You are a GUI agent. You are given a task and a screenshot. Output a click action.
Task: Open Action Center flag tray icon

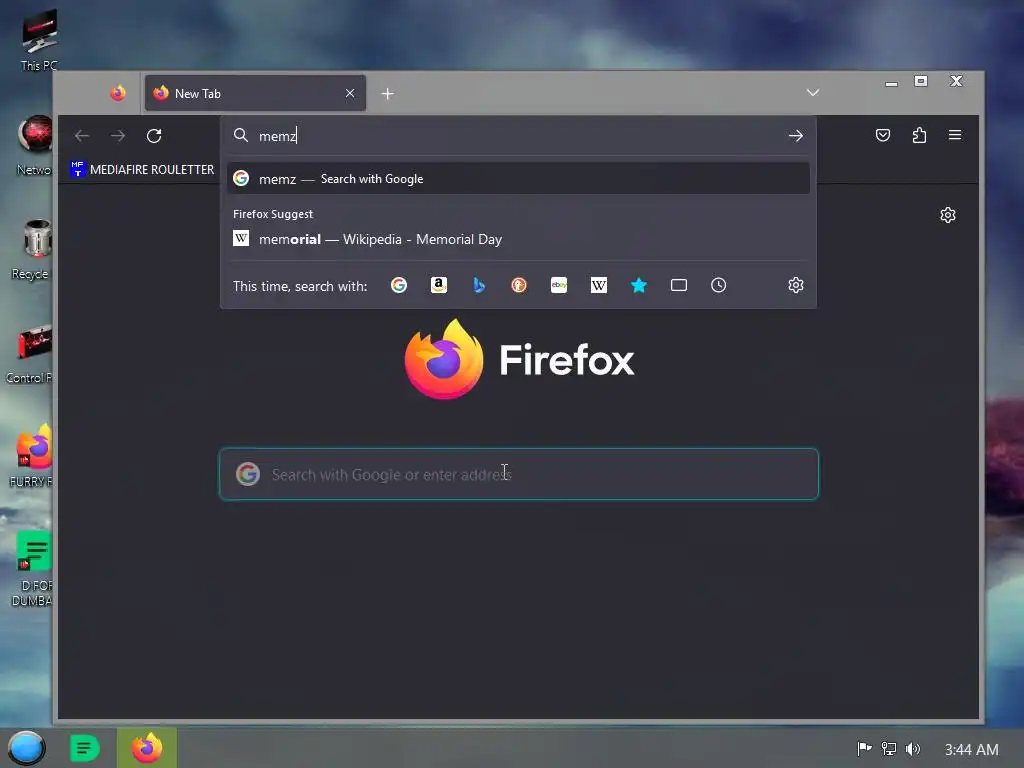tap(864, 749)
